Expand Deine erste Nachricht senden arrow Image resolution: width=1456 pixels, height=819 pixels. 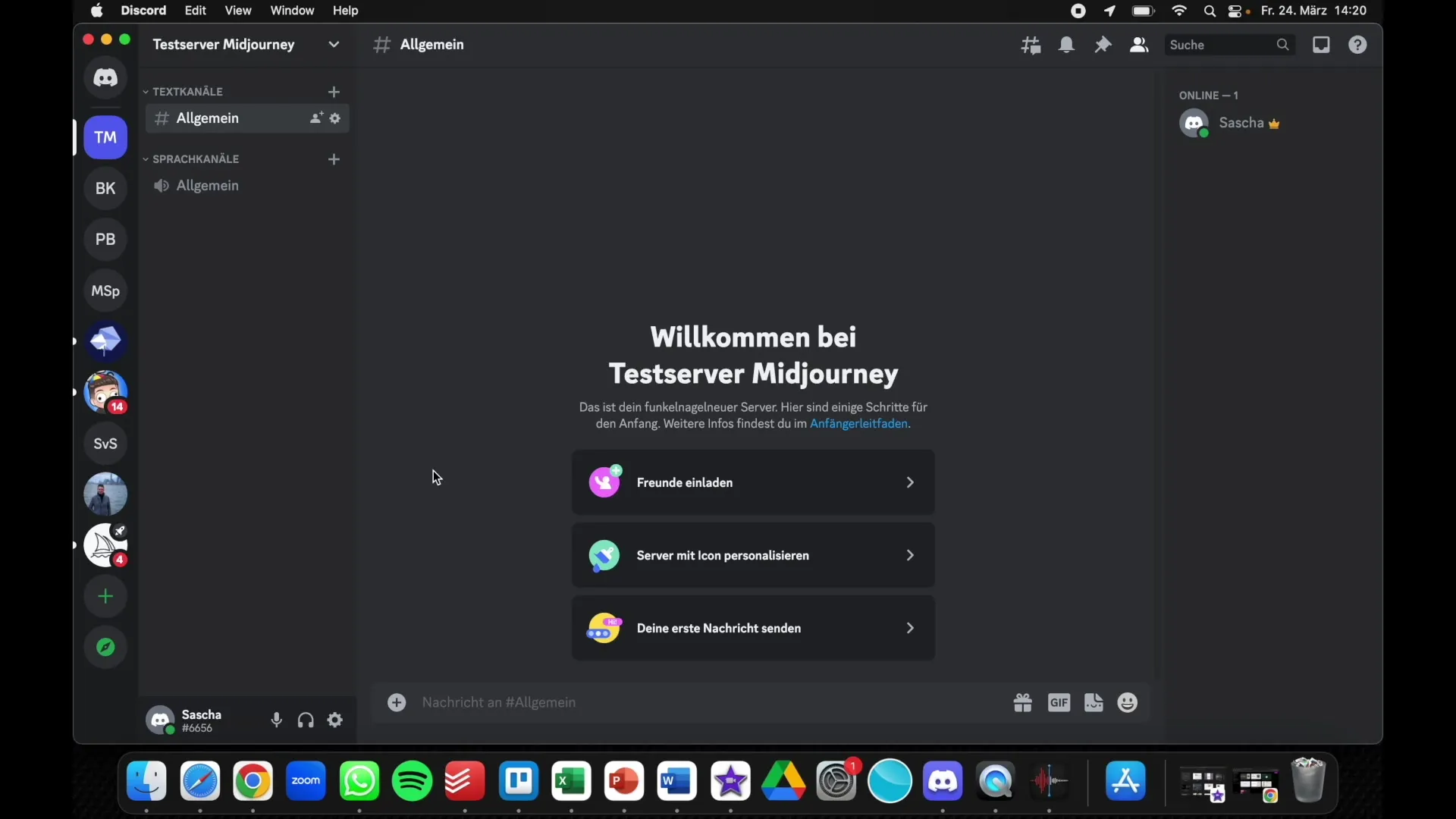[911, 629]
